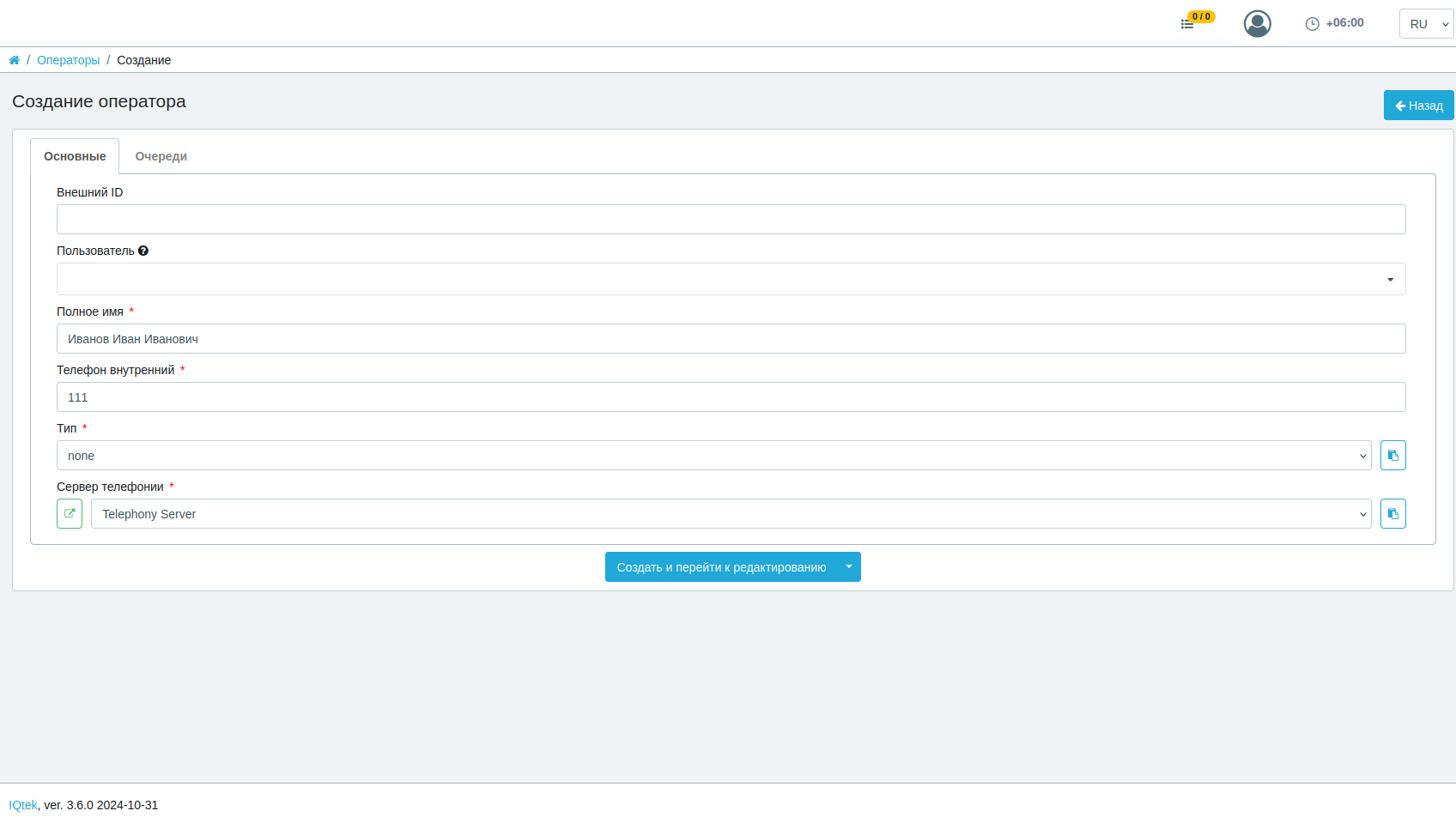Image resolution: width=1456 pixels, height=817 pixels.
Task: Expand the arrow beside the create button
Action: pyautogui.click(x=849, y=567)
